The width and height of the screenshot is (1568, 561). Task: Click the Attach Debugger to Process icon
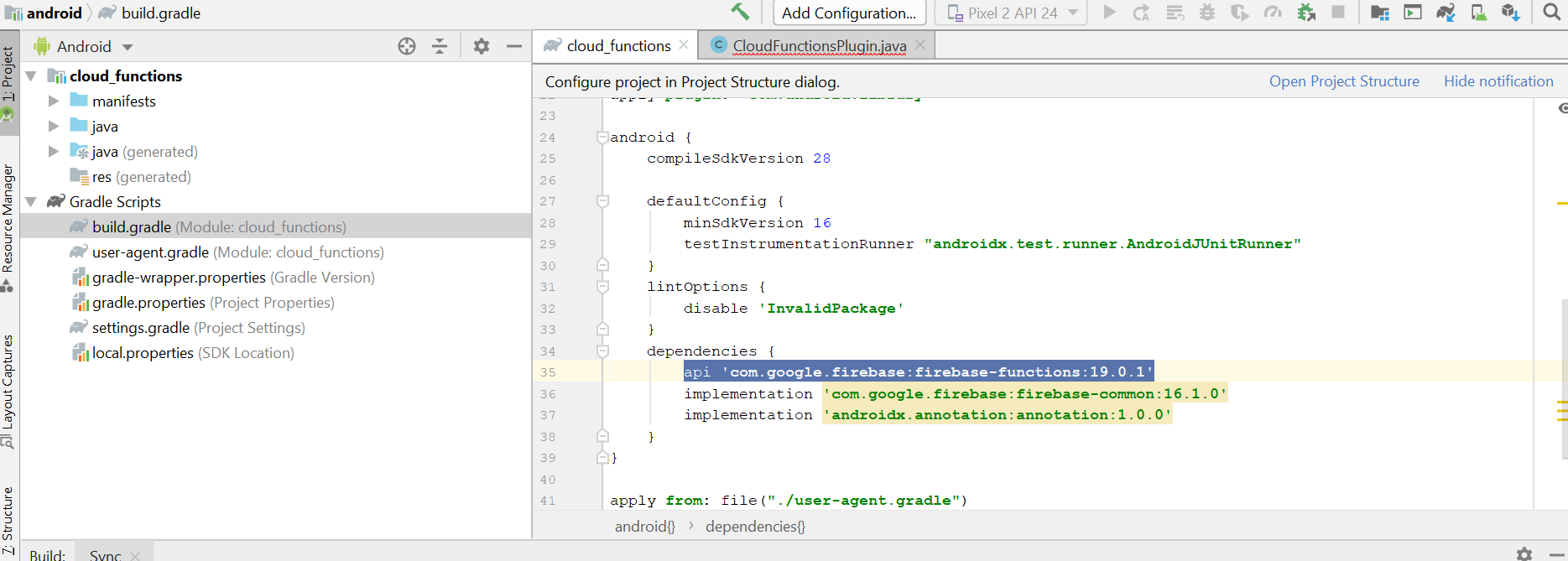pyautogui.click(x=1306, y=13)
